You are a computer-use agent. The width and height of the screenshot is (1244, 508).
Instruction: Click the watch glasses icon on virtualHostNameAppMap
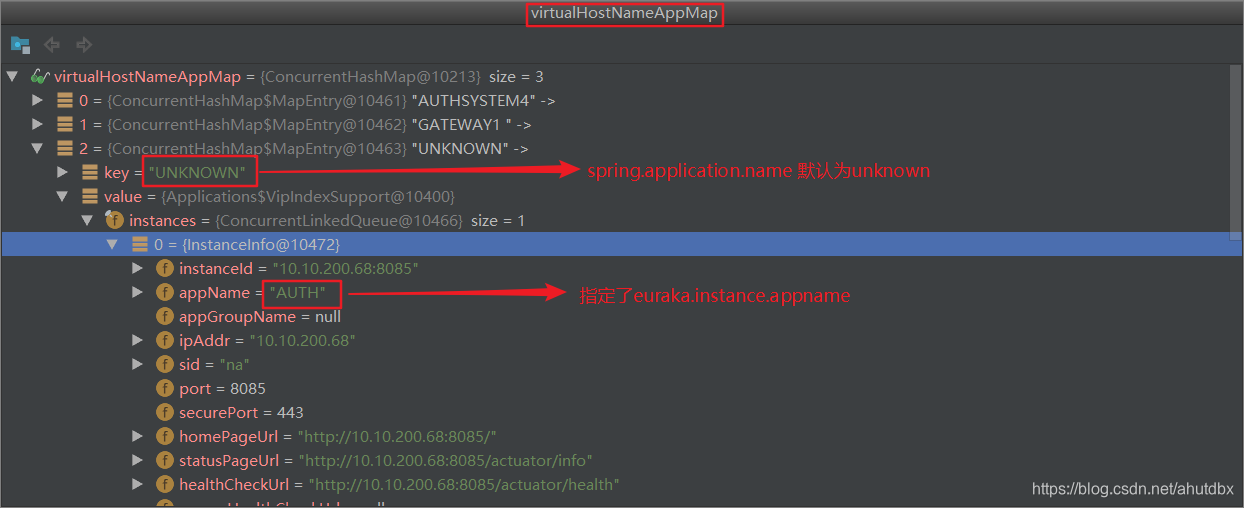coord(40,76)
